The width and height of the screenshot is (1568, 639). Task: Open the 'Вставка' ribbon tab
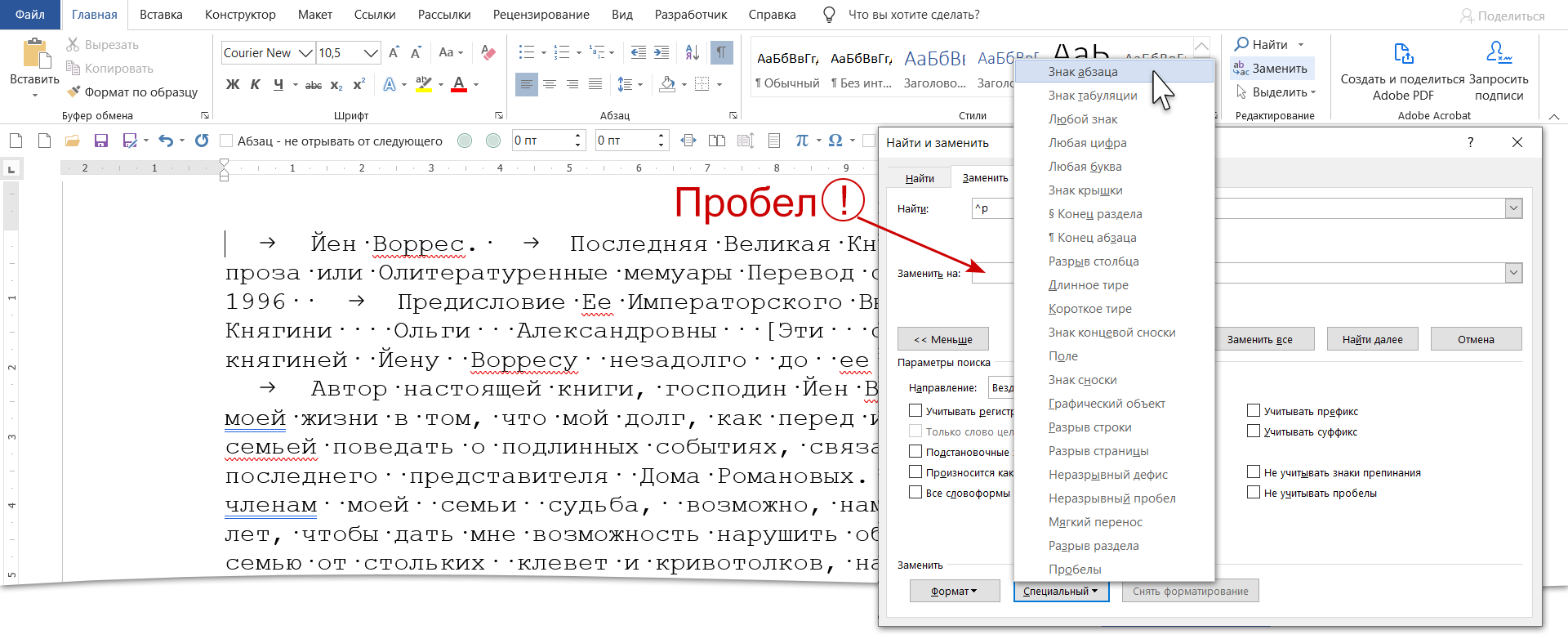pyautogui.click(x=161, y=15)
